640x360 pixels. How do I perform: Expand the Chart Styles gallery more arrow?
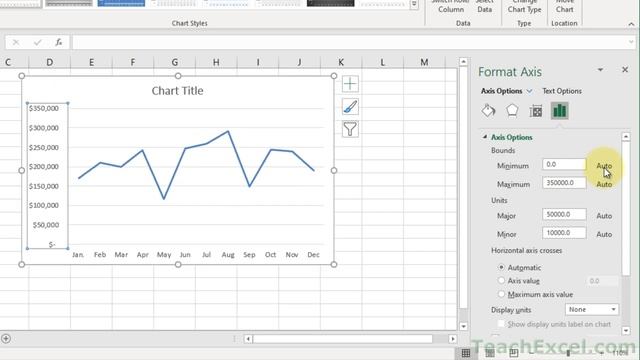point(414,4)
